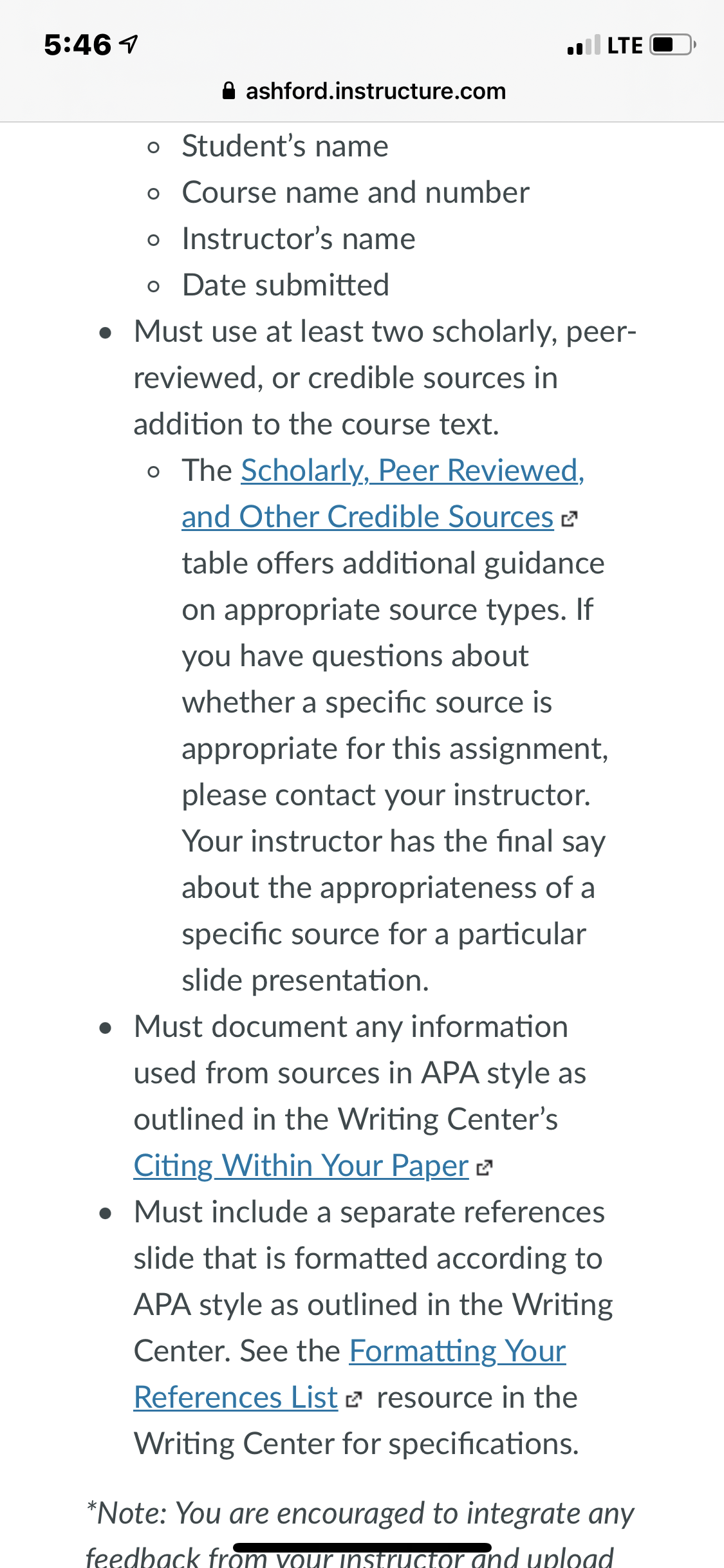Tap the LTE network indicator
This screenshot has height=1568, width=724.
pyautogui.click(x=625, y=46)
